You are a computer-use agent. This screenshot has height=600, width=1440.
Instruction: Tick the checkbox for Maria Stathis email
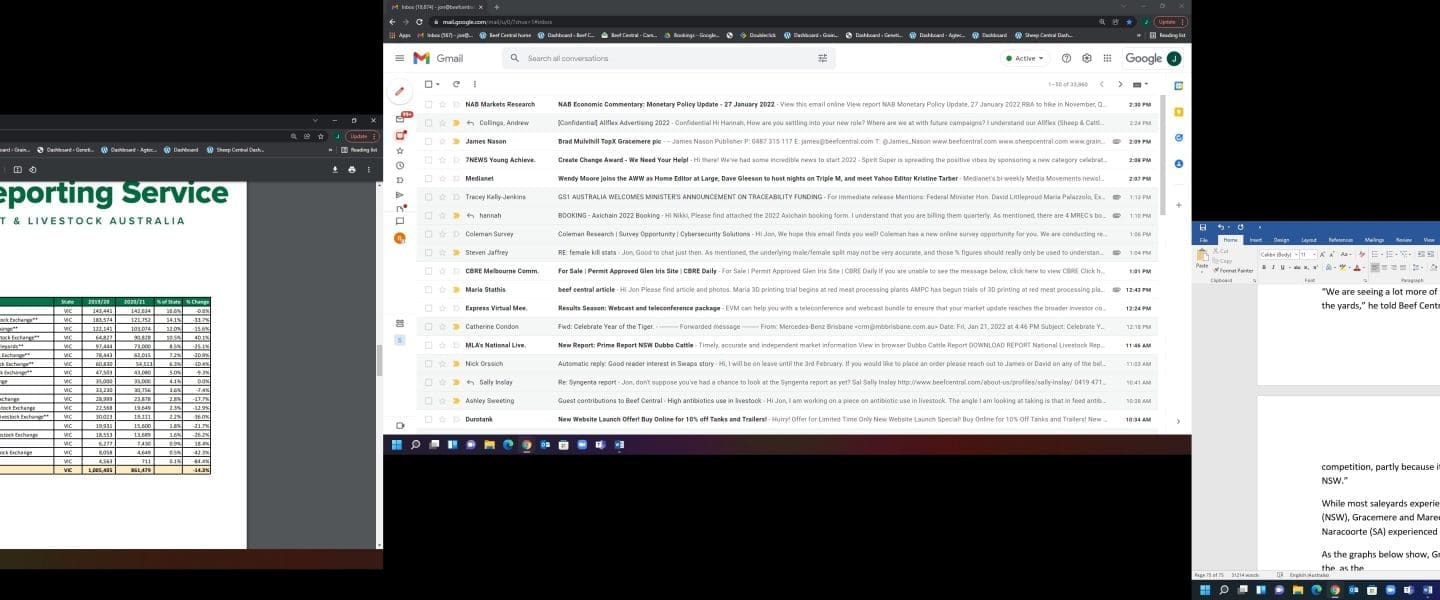[x=429, y=290]
